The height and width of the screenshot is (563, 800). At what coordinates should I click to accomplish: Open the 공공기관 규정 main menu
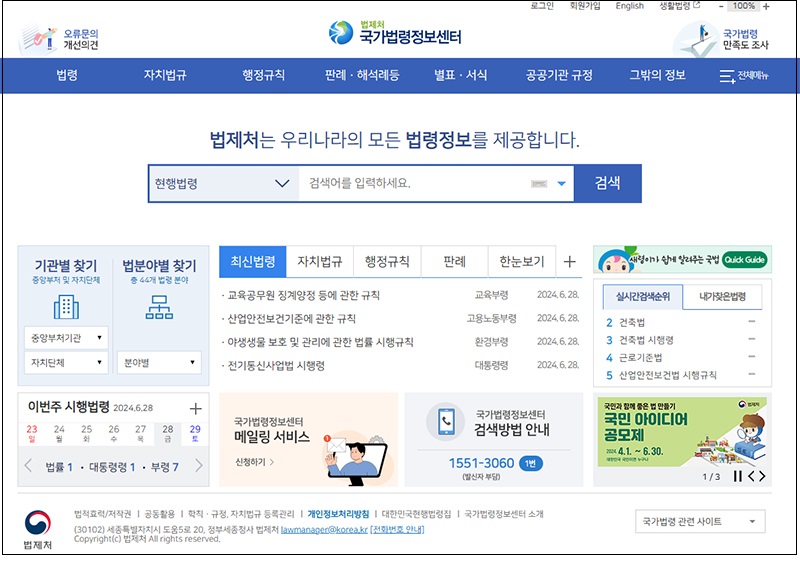(559, 76)
